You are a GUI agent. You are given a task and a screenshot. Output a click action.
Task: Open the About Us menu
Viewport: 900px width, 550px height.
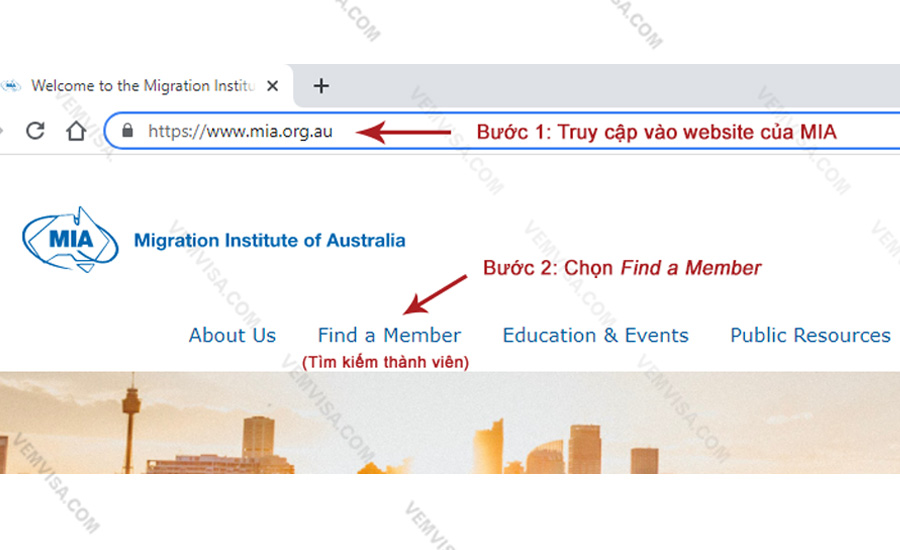pos(232,335)
